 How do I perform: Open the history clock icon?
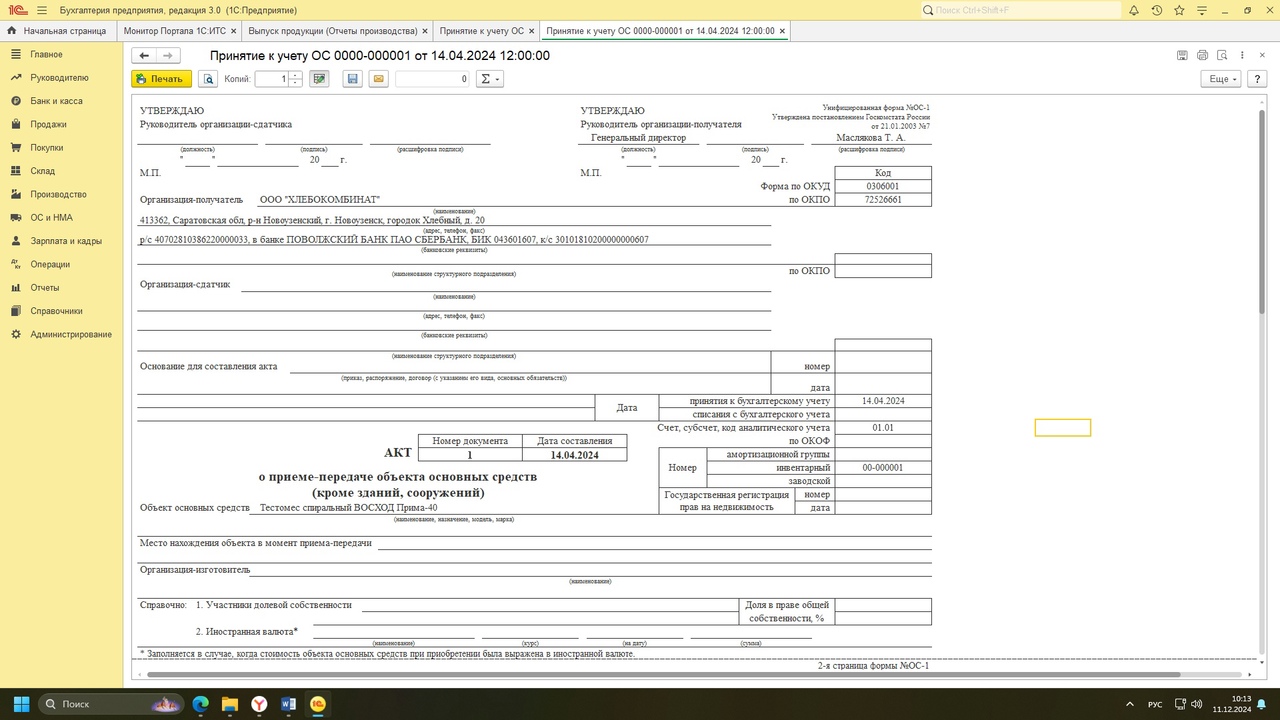[1157, 10]
